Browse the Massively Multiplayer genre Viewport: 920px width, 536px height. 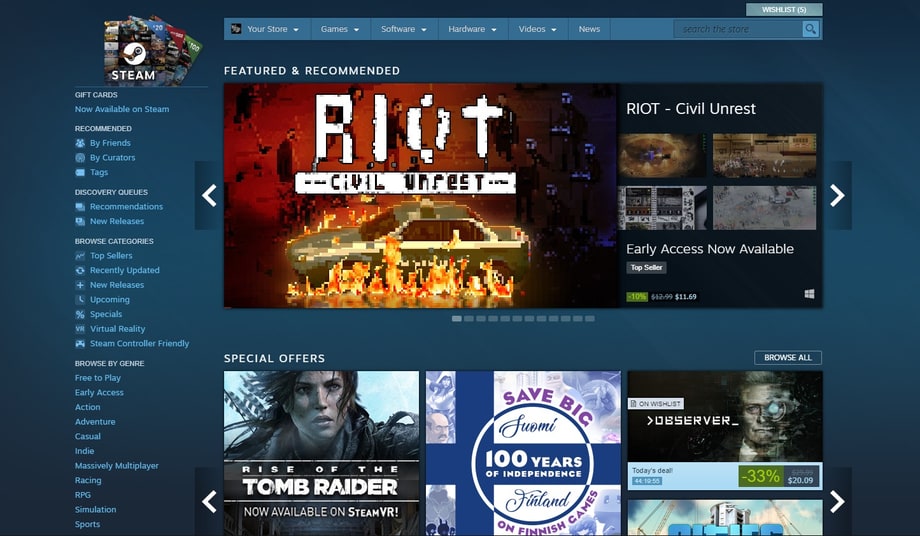click(x=117, y=466)
